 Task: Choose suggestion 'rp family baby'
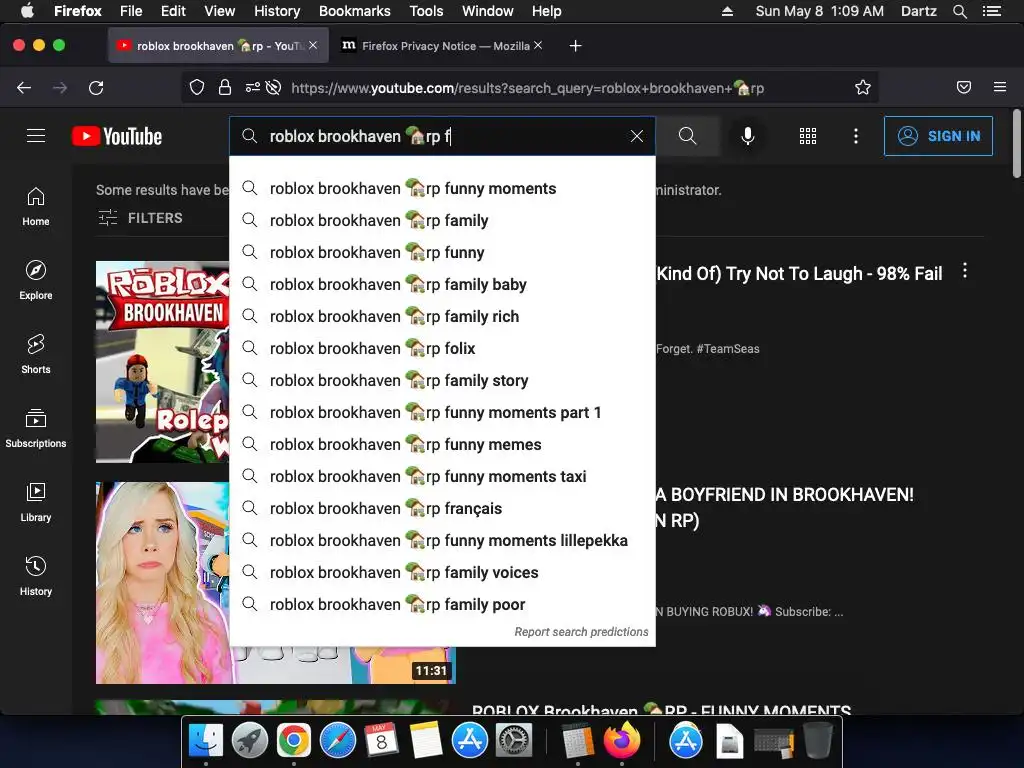(x=443, y=285)
